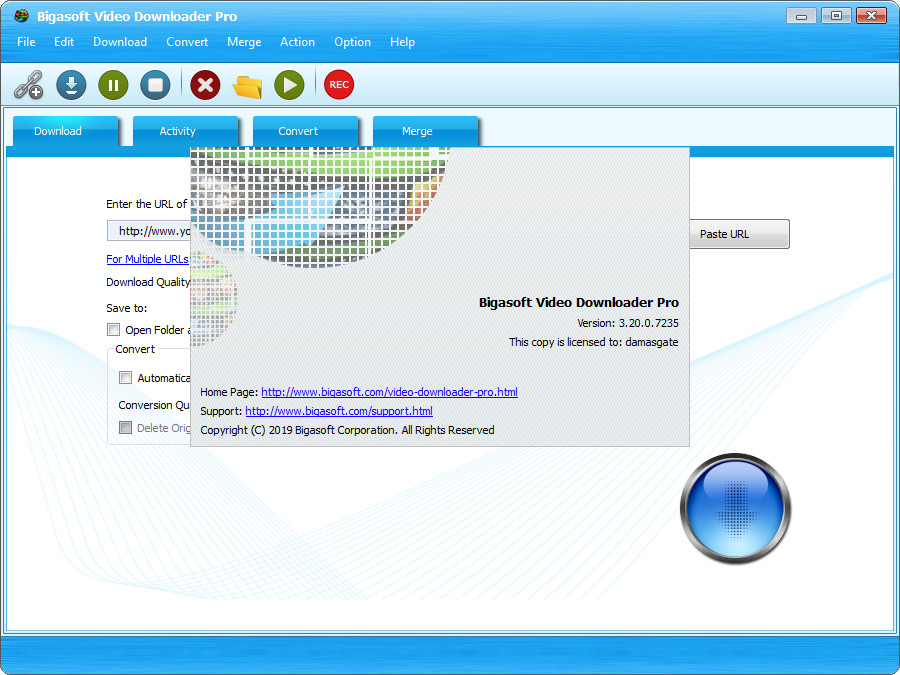Click the Paste URL button
This screenshot has height=675, width=900.
[x=739, y=234]
